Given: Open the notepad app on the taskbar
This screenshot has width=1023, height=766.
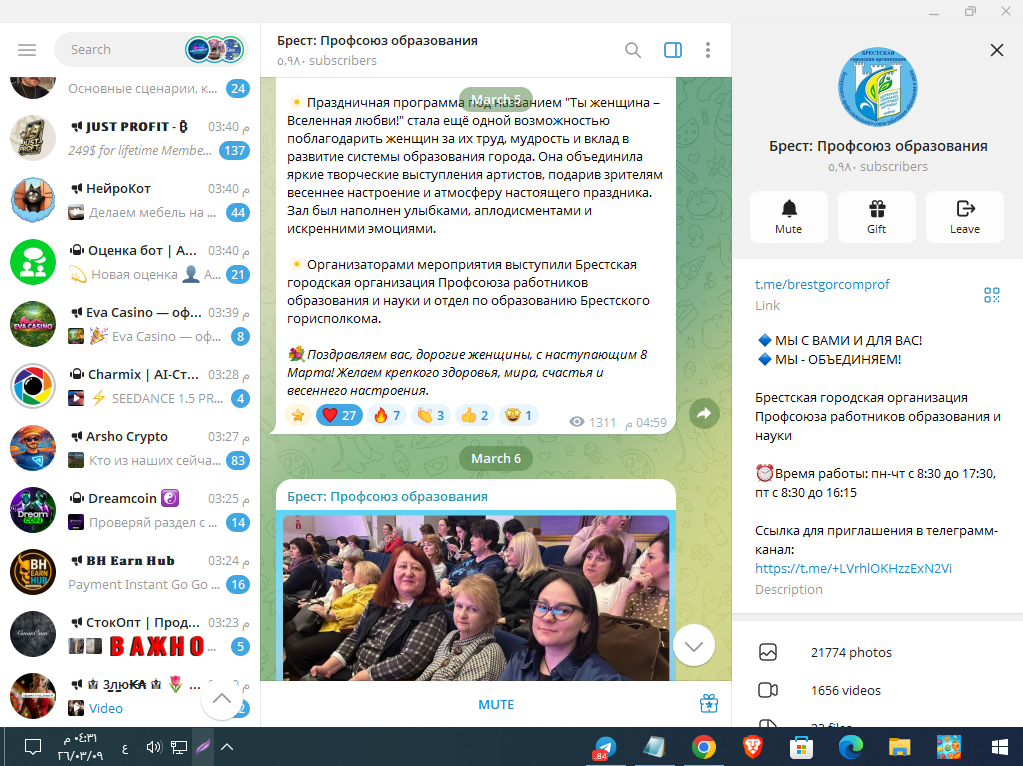Looking at the screenshot, I should (x=654, y=747).
